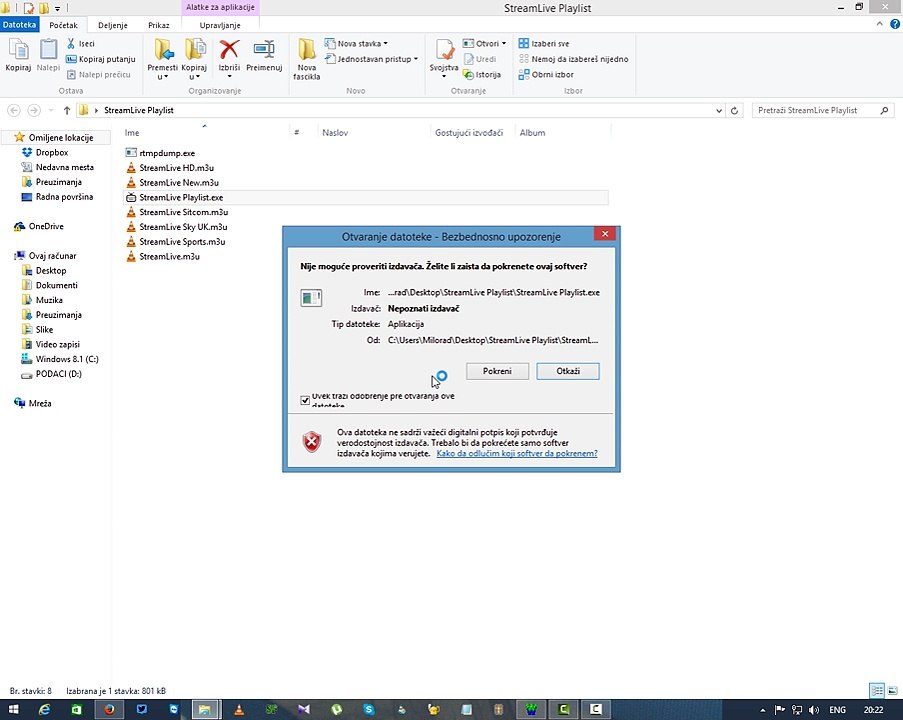Open Mreža in the navigation pane

(32, 403)
